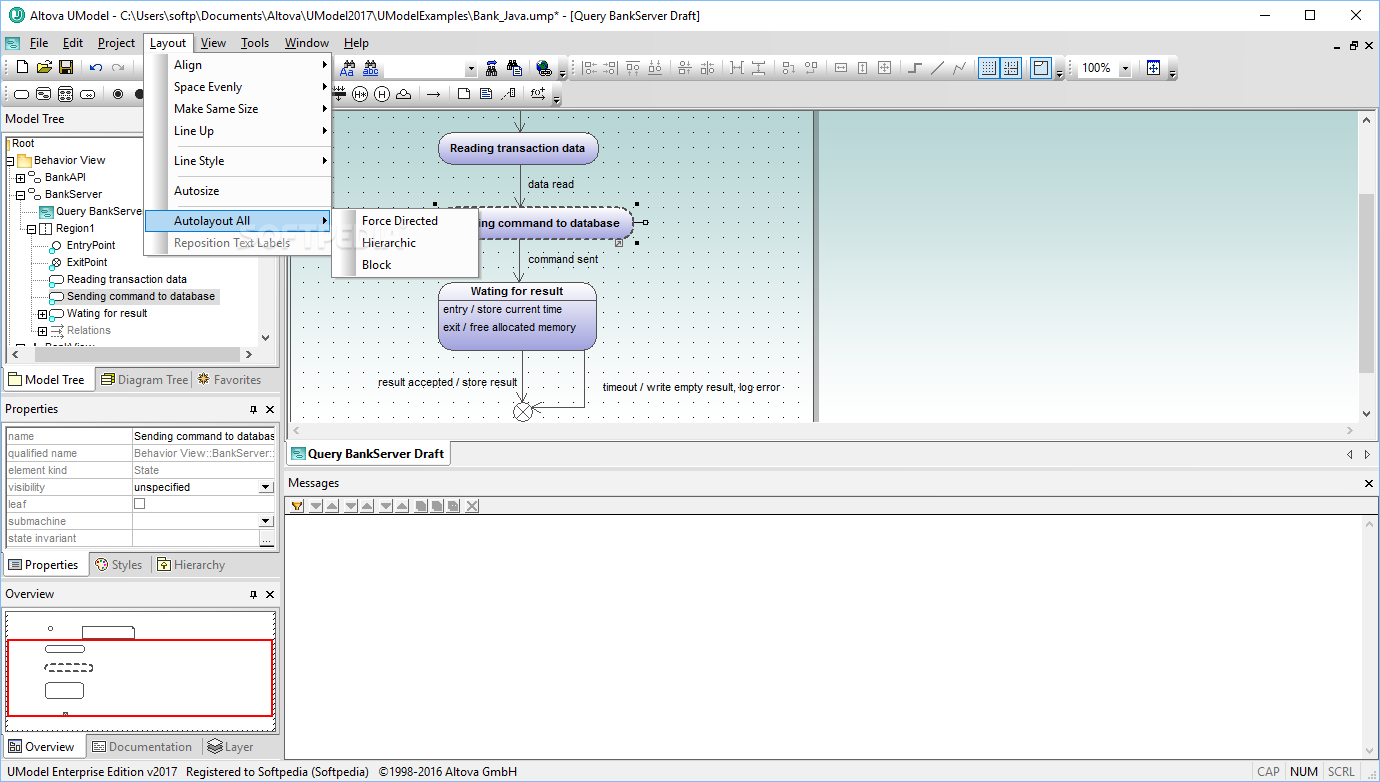Pin the Properties panel
Image resolution: width=1380 pixels, height=782 pixels.
pyautogui.click(x=253, y=409)
